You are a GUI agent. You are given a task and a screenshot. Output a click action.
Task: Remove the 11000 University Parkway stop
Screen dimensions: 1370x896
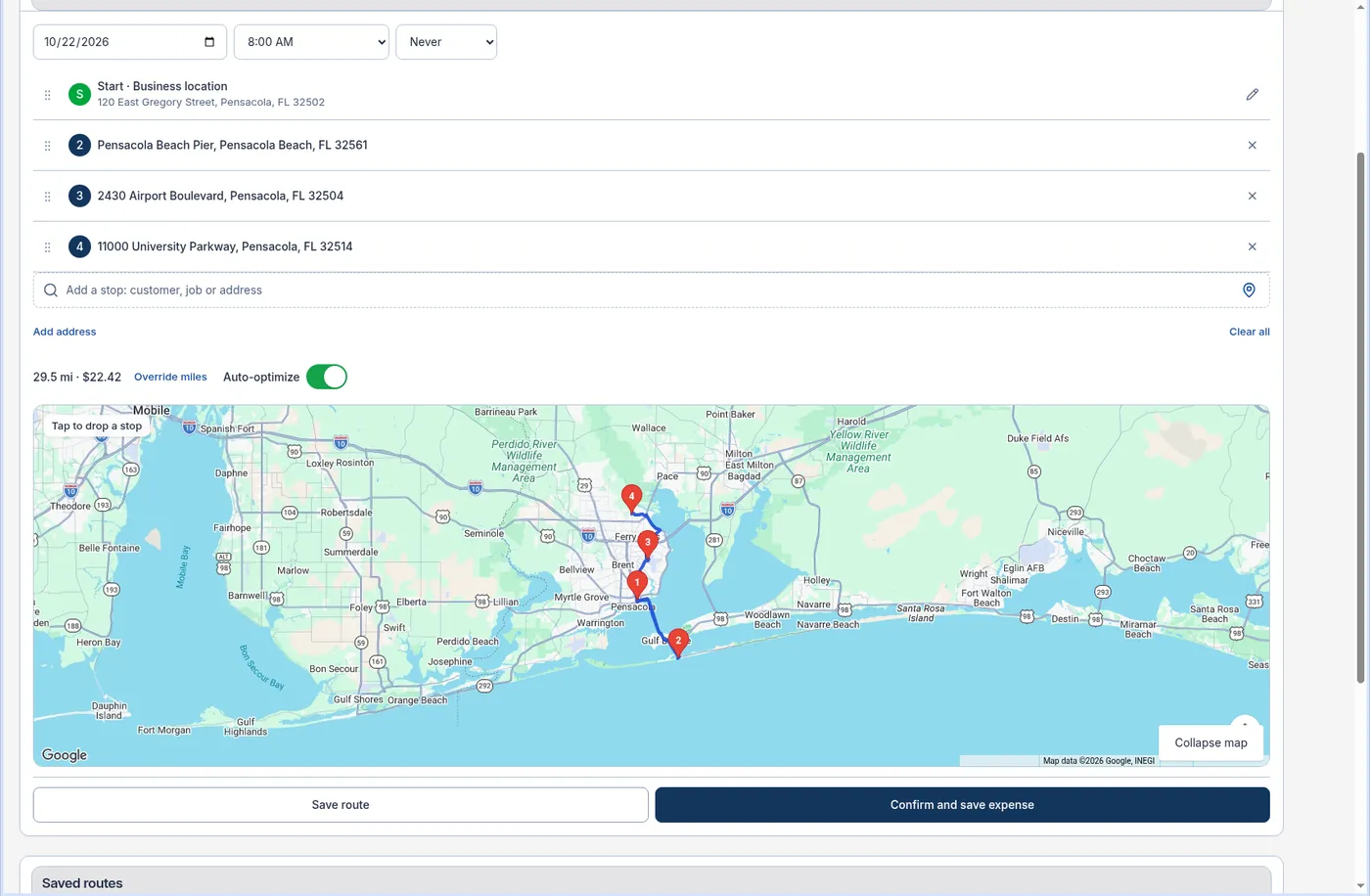click(x=1252, y=247)
